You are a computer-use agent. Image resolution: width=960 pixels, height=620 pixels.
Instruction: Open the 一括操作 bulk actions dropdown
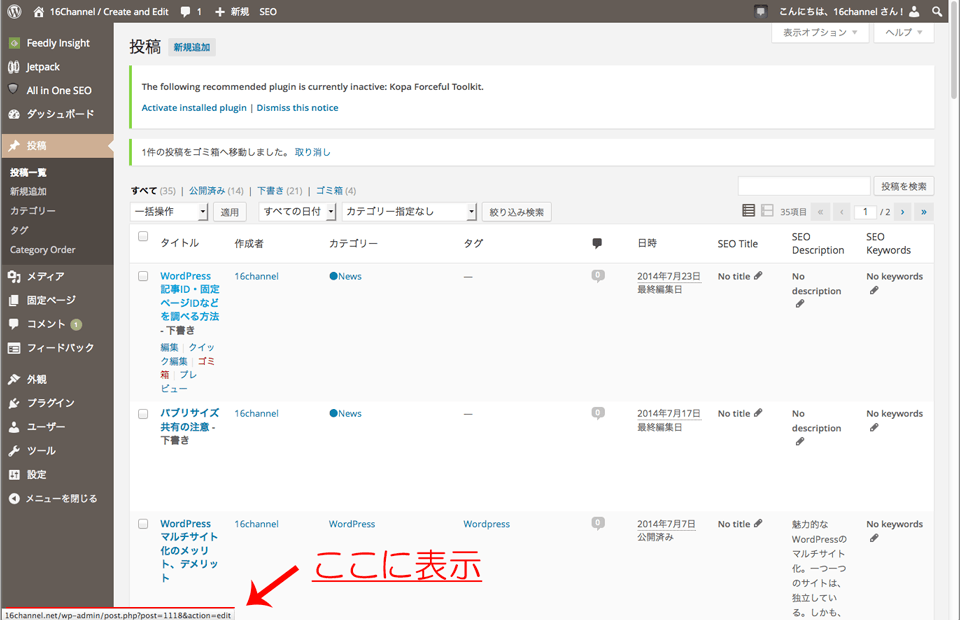click(x=169, y=212)
